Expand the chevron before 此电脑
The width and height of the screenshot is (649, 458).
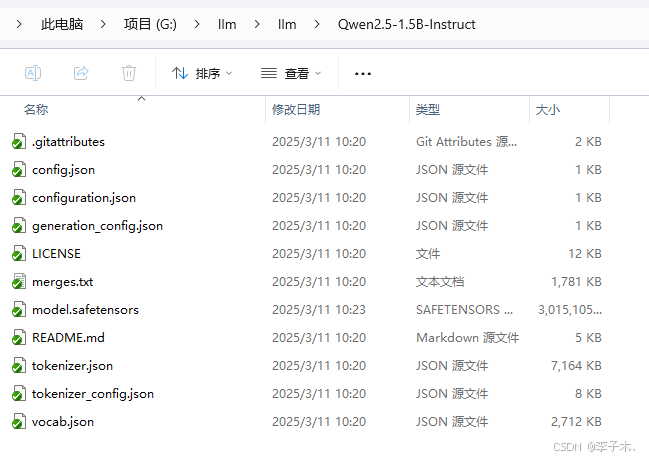[x=19, y=24]
